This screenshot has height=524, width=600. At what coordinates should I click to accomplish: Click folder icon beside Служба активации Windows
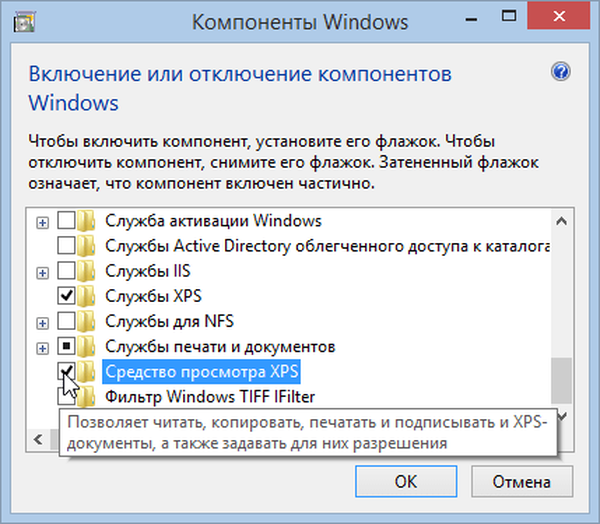(87, 220)
